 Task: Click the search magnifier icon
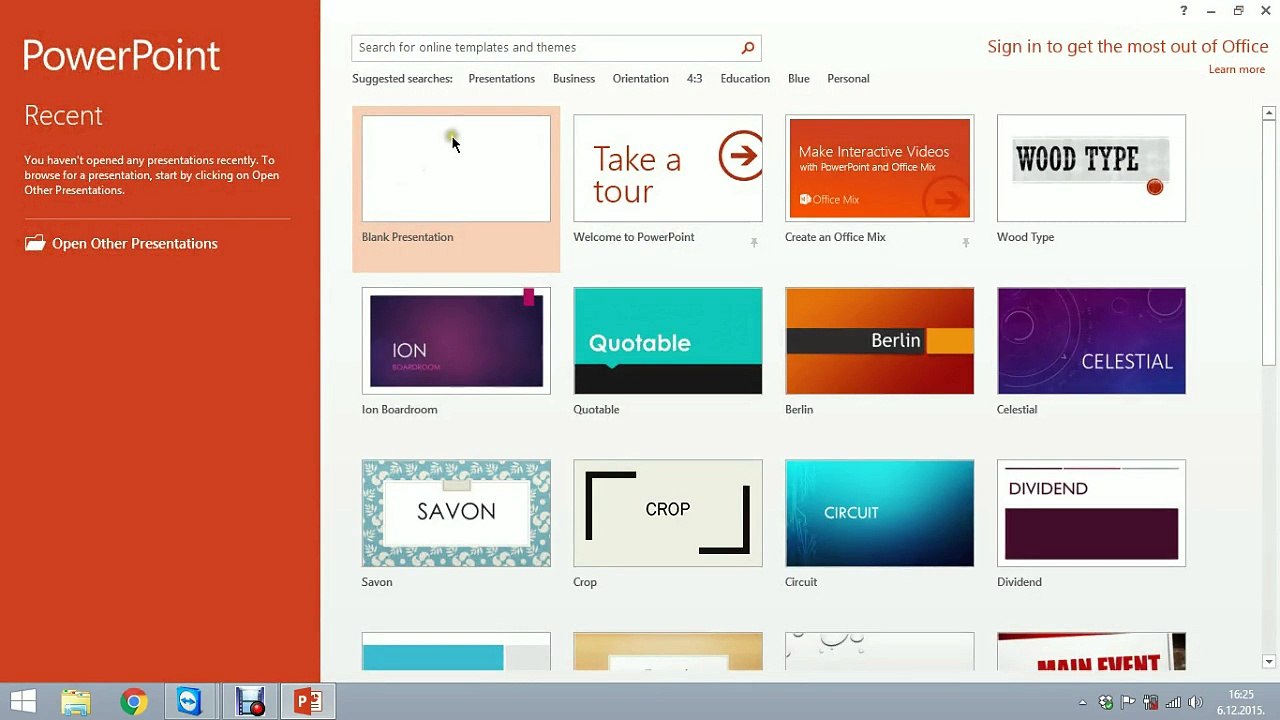(747, 47)
